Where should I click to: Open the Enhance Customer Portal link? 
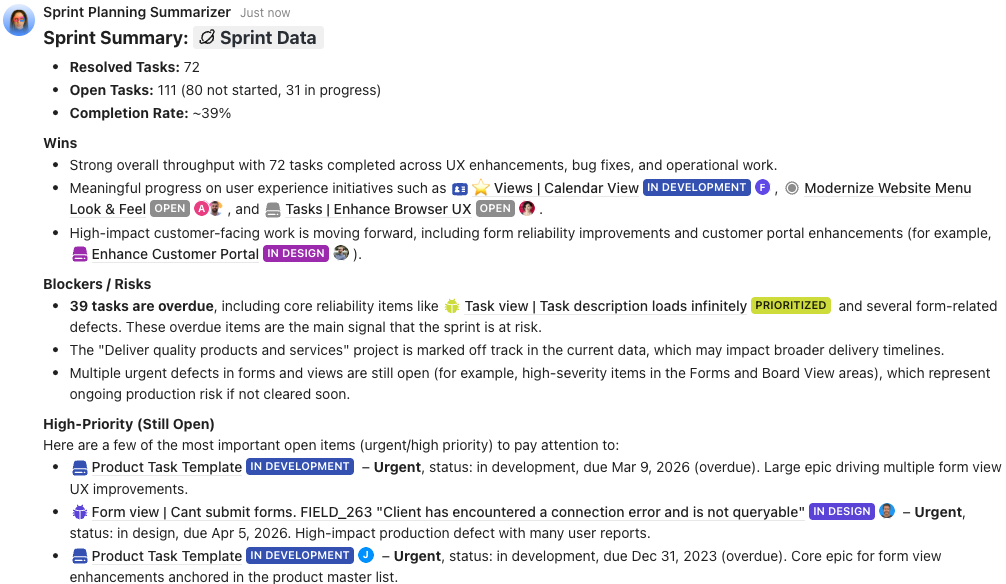pos(175,253)
